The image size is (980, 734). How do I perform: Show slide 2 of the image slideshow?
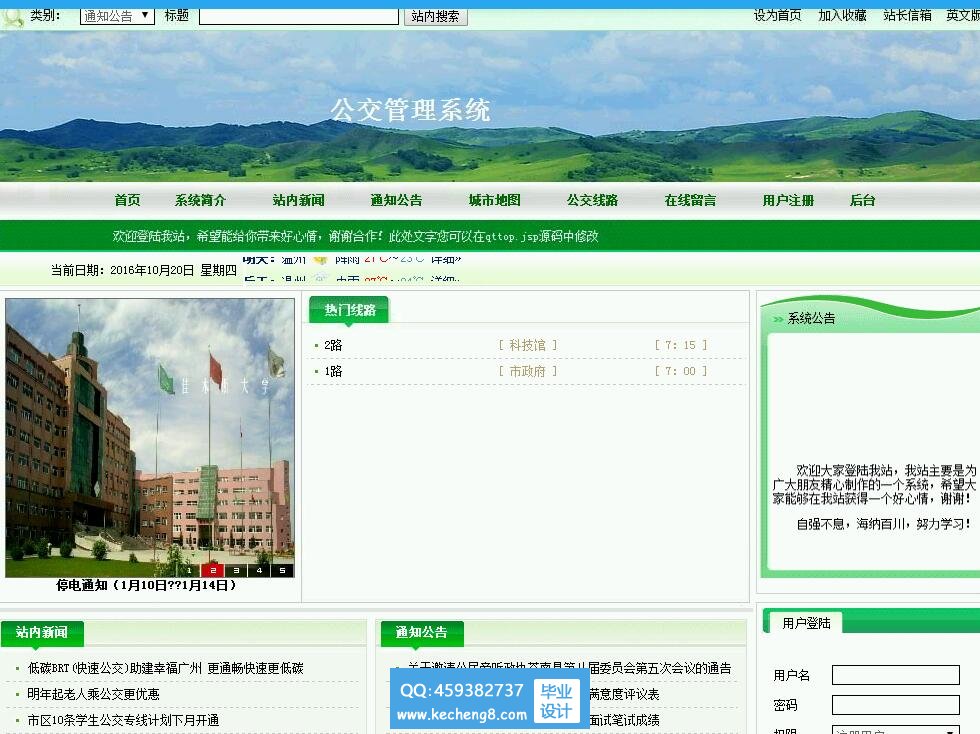212,570
